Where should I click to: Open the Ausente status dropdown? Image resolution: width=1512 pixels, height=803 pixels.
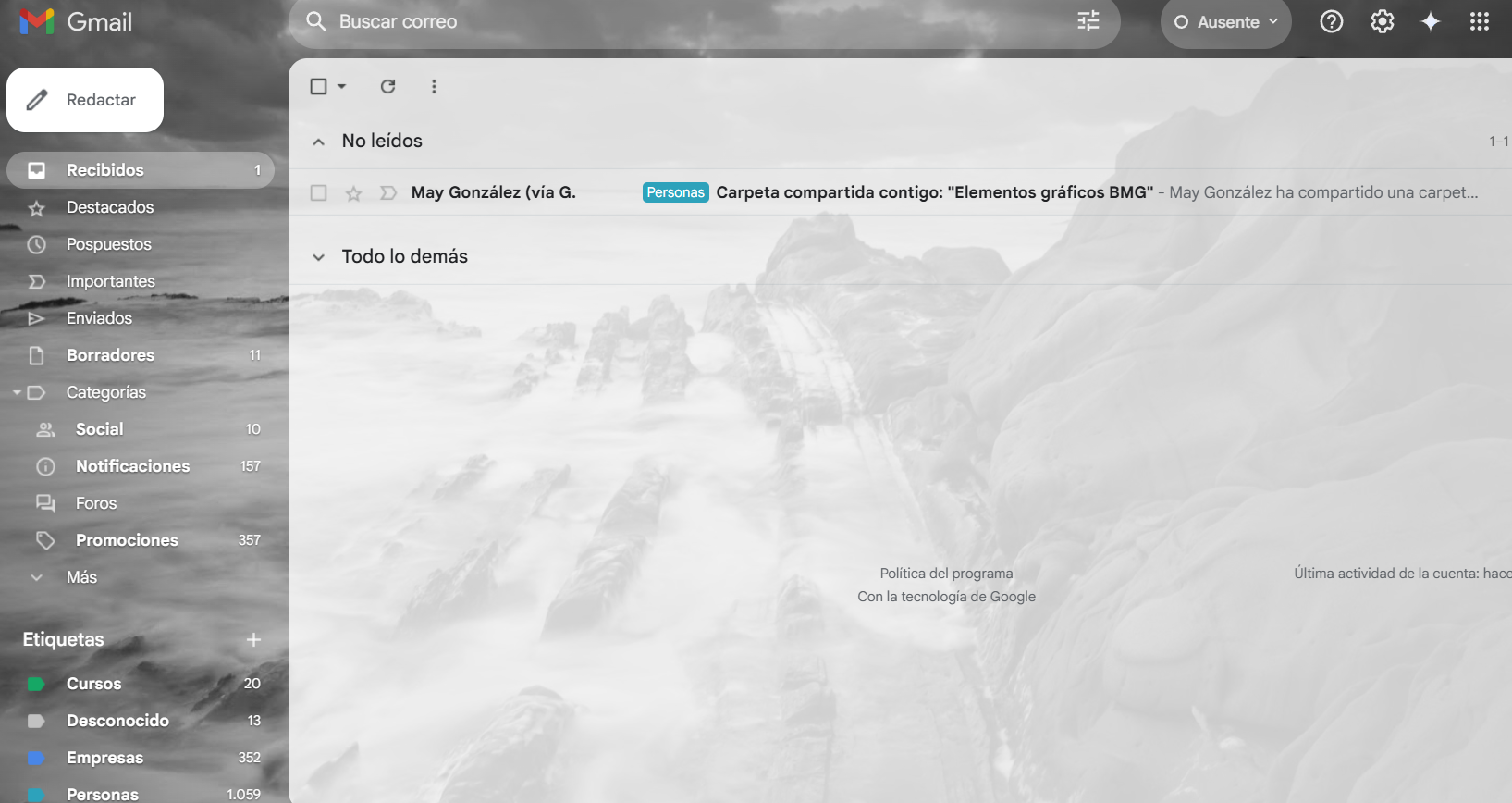(x=1226, y=22)
